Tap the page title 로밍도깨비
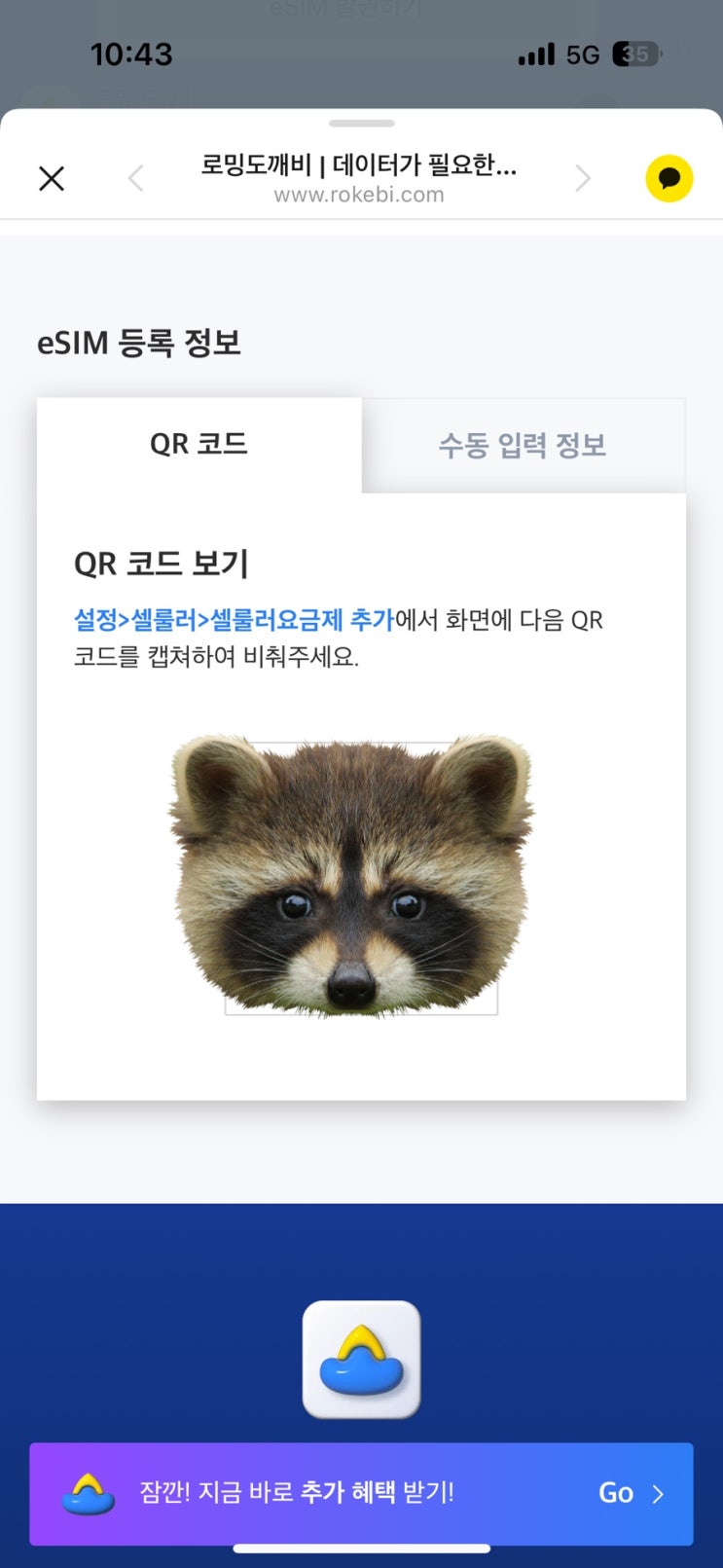This screenshot has width=723, height=1568. [x=256, y=164]
